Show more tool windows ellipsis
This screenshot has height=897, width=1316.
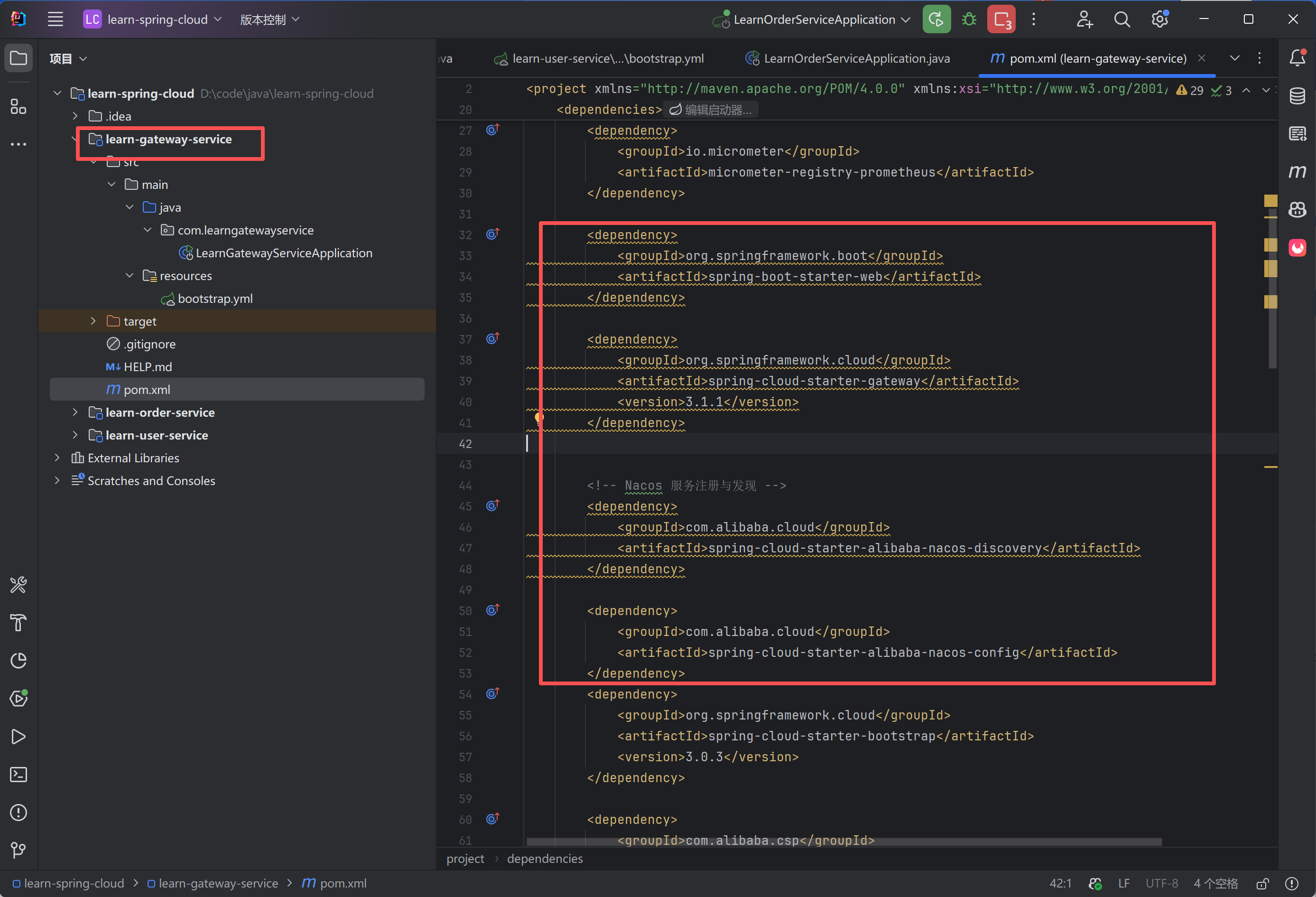point(19,144)
